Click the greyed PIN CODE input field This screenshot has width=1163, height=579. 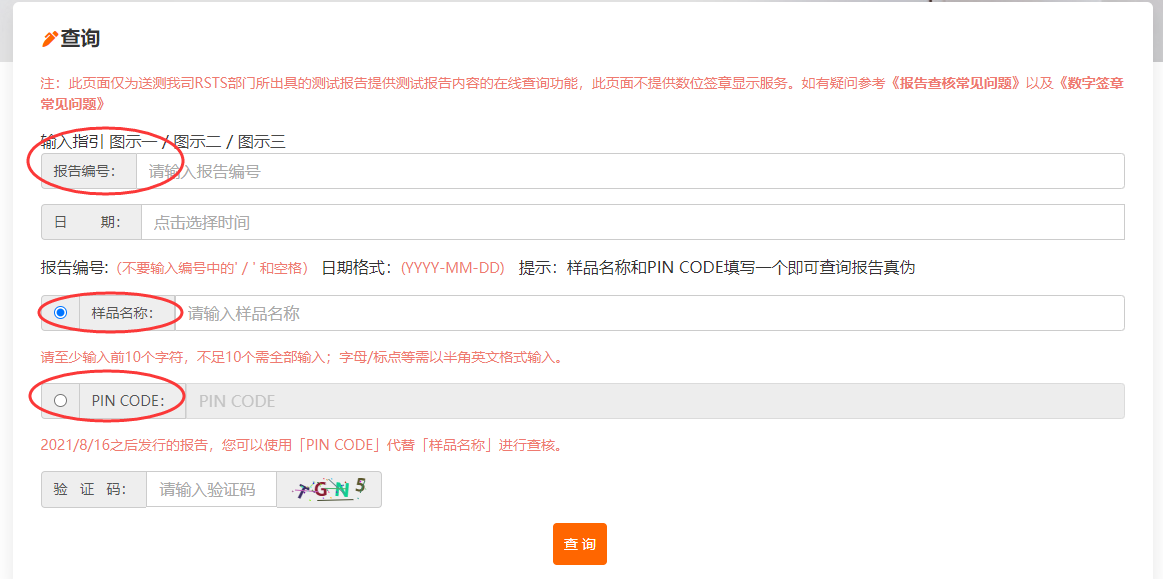400,400
